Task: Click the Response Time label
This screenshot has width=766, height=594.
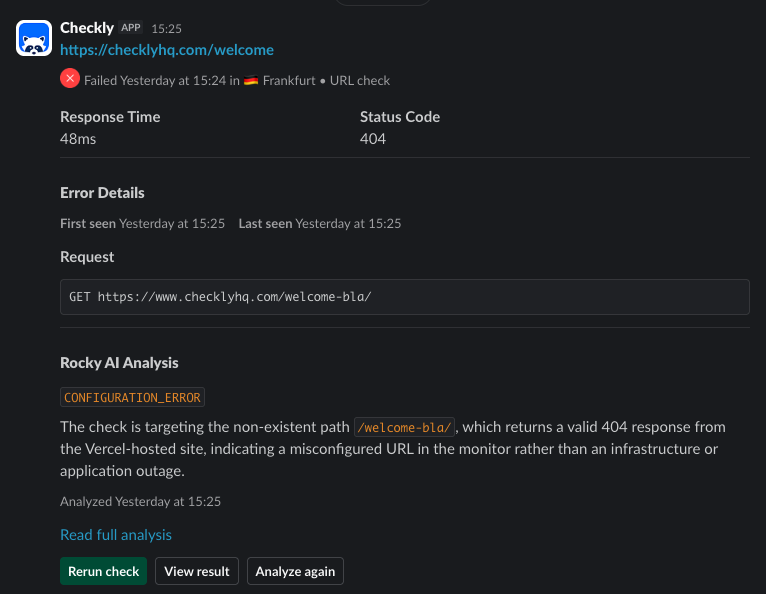Action: tap(110, 117)
